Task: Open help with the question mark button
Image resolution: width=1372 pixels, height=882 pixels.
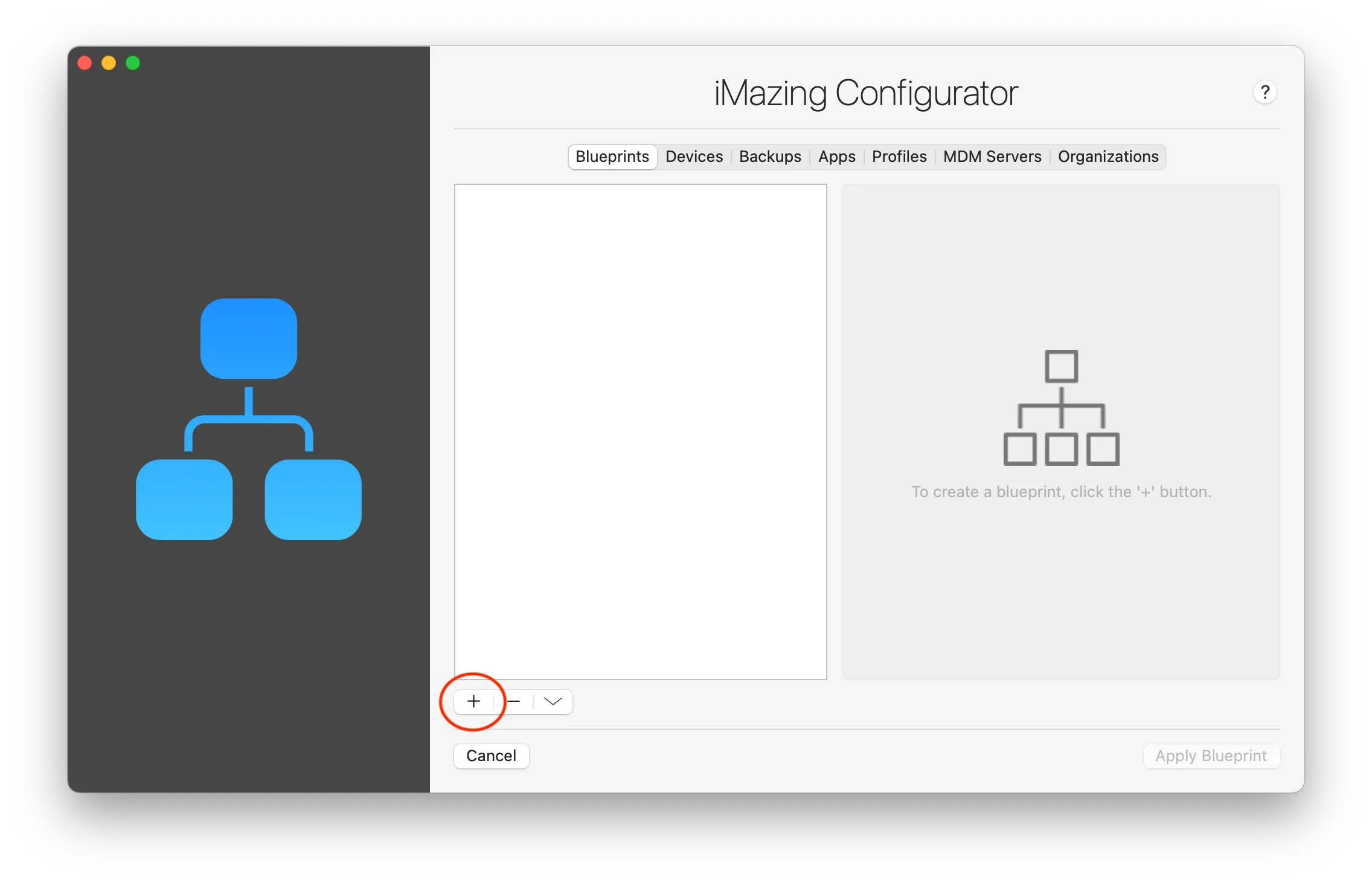Action: click(x=1265, y=92)
